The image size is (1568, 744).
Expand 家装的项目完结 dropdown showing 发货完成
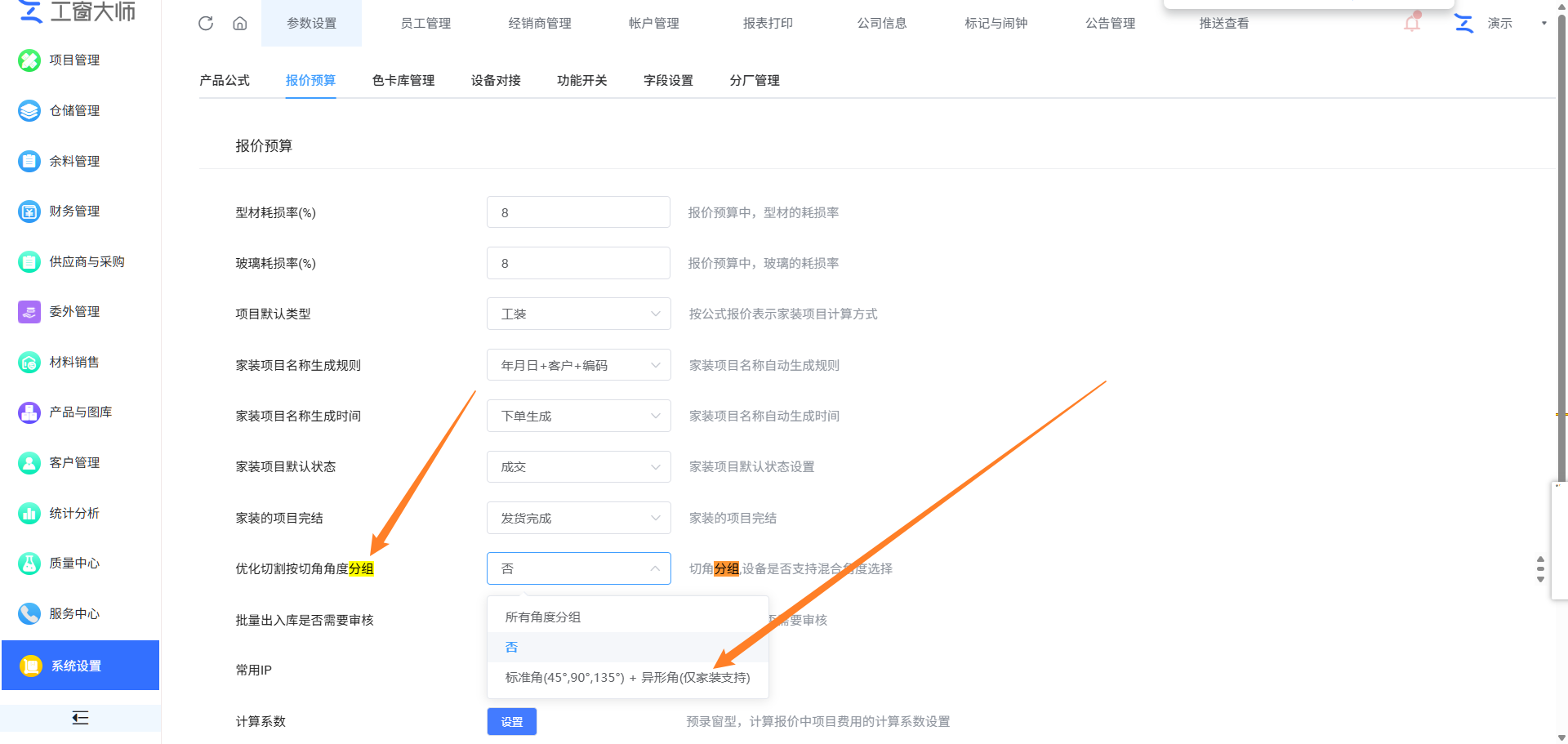[578, 518]
